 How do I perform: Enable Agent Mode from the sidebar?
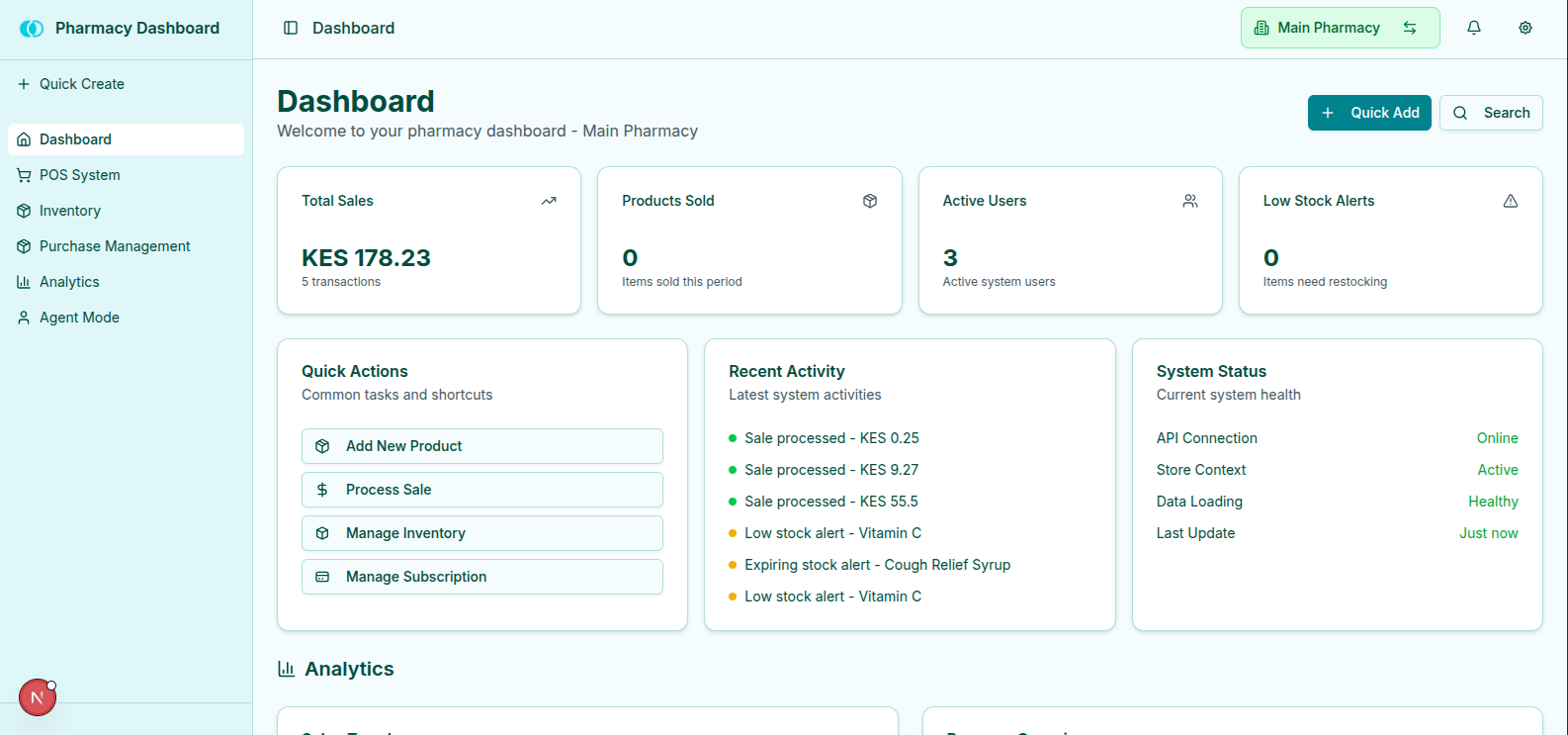coord(79,318)
